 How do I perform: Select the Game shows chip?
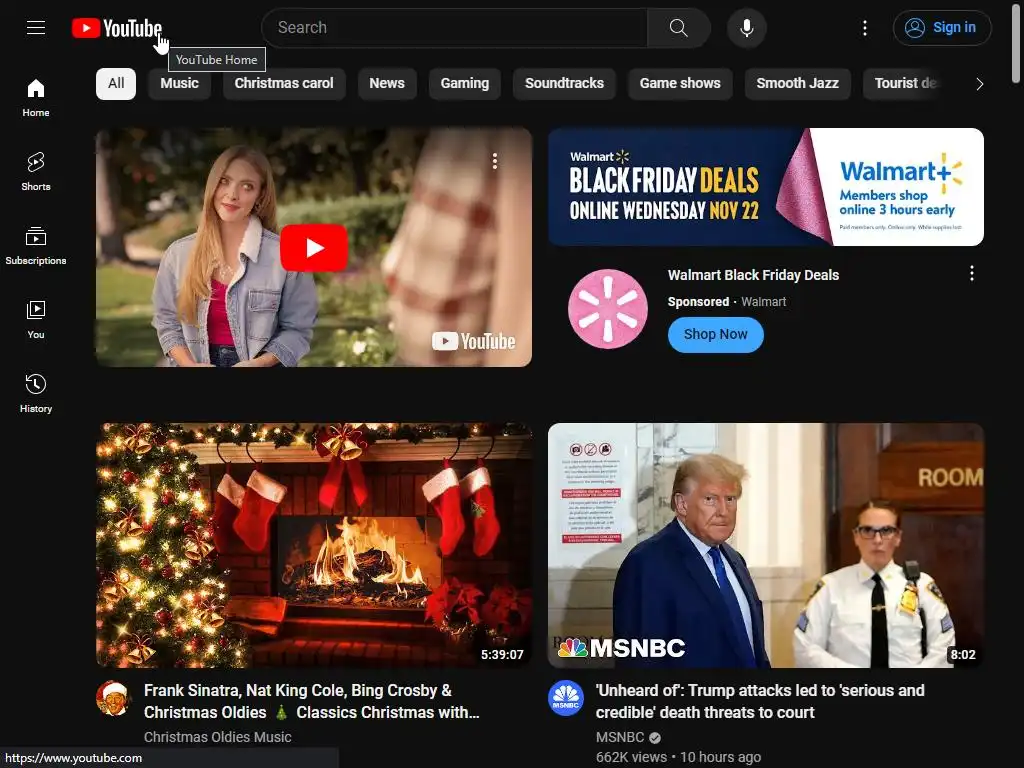tap(680, 84)
